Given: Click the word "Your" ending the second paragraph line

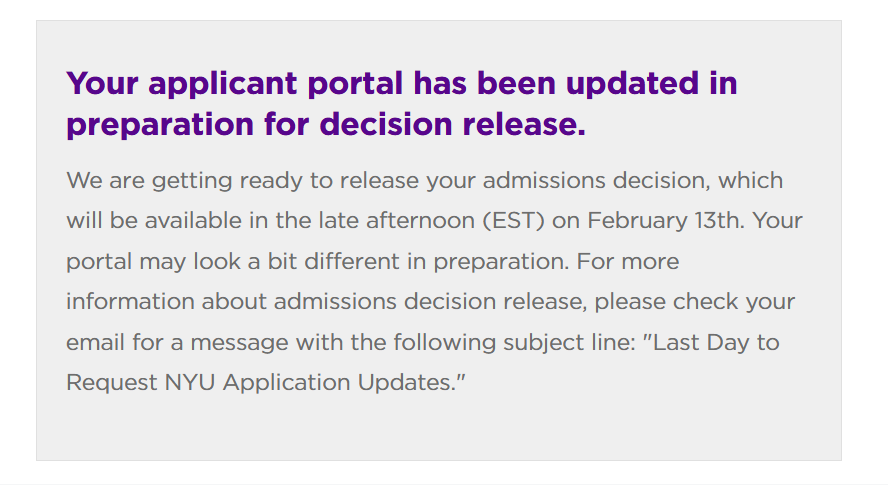Looking at the screenshot, I should click(778, 220).
